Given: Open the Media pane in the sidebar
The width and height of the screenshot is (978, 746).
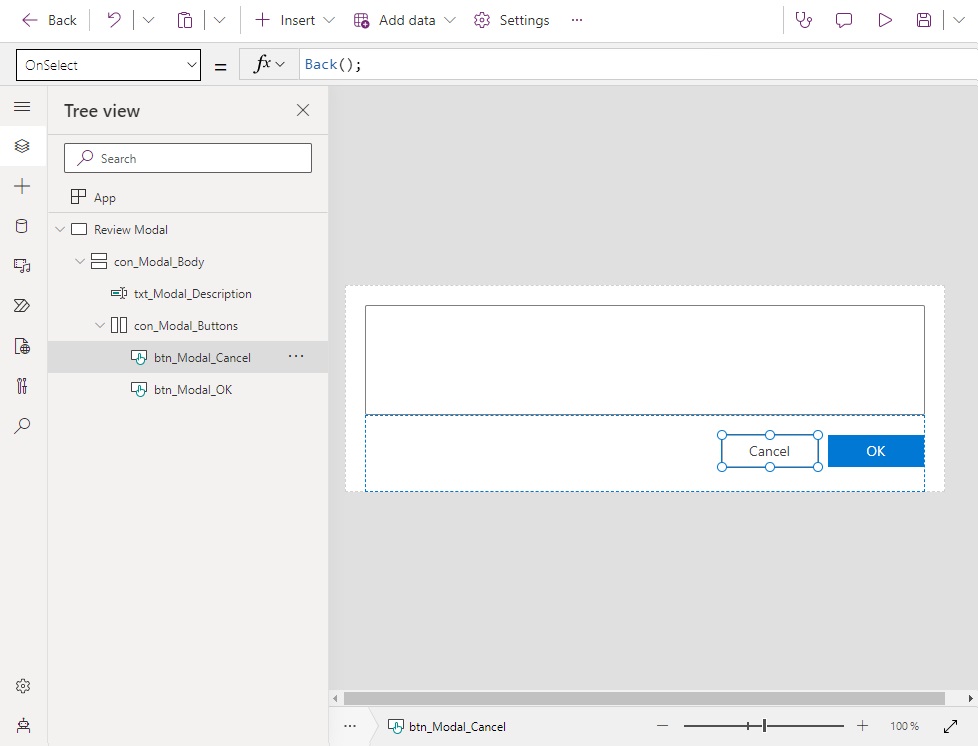Looking at the screenshot, I should (22, 266).
